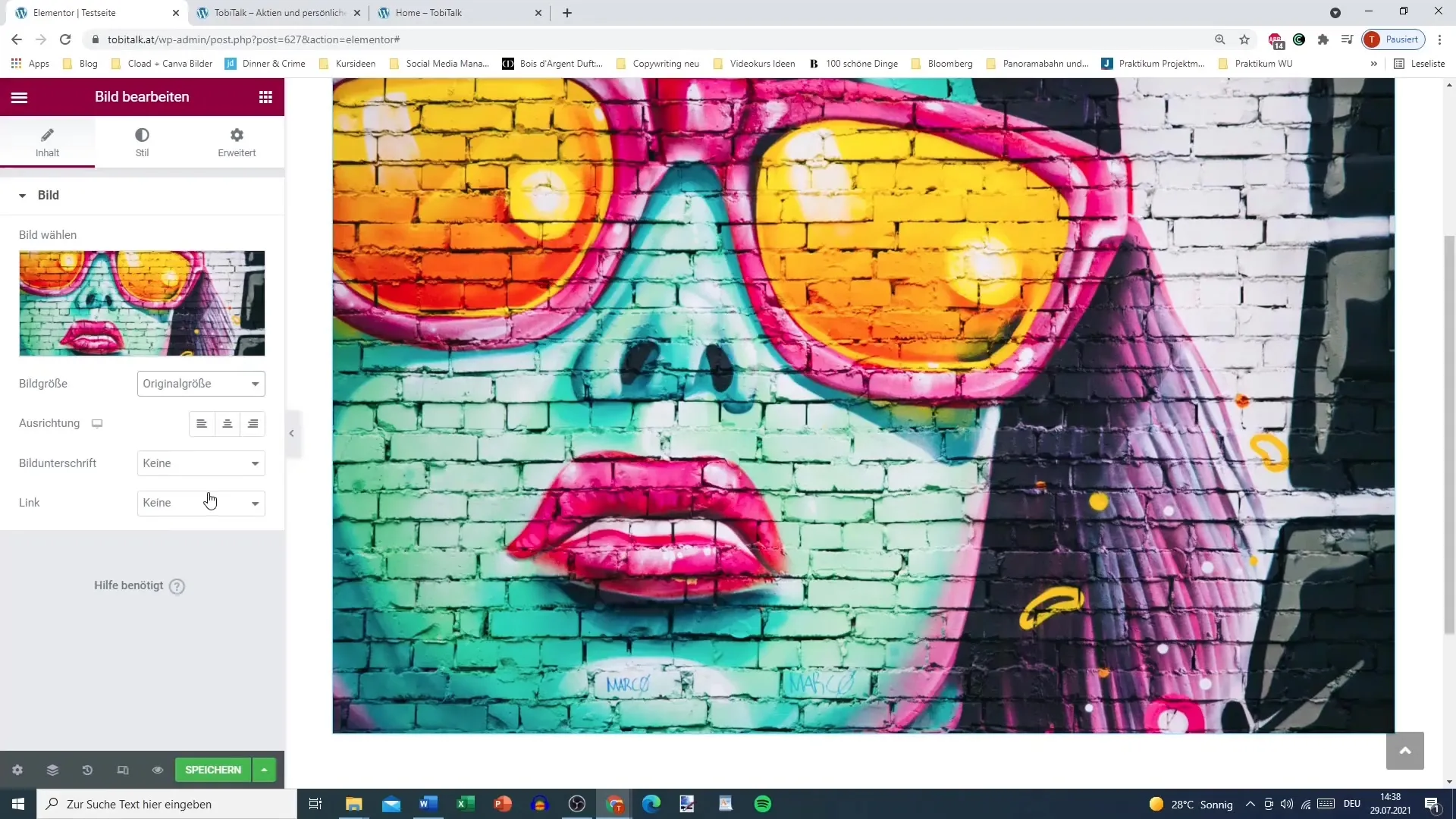Open the Apps bookmark

[30, 64]
